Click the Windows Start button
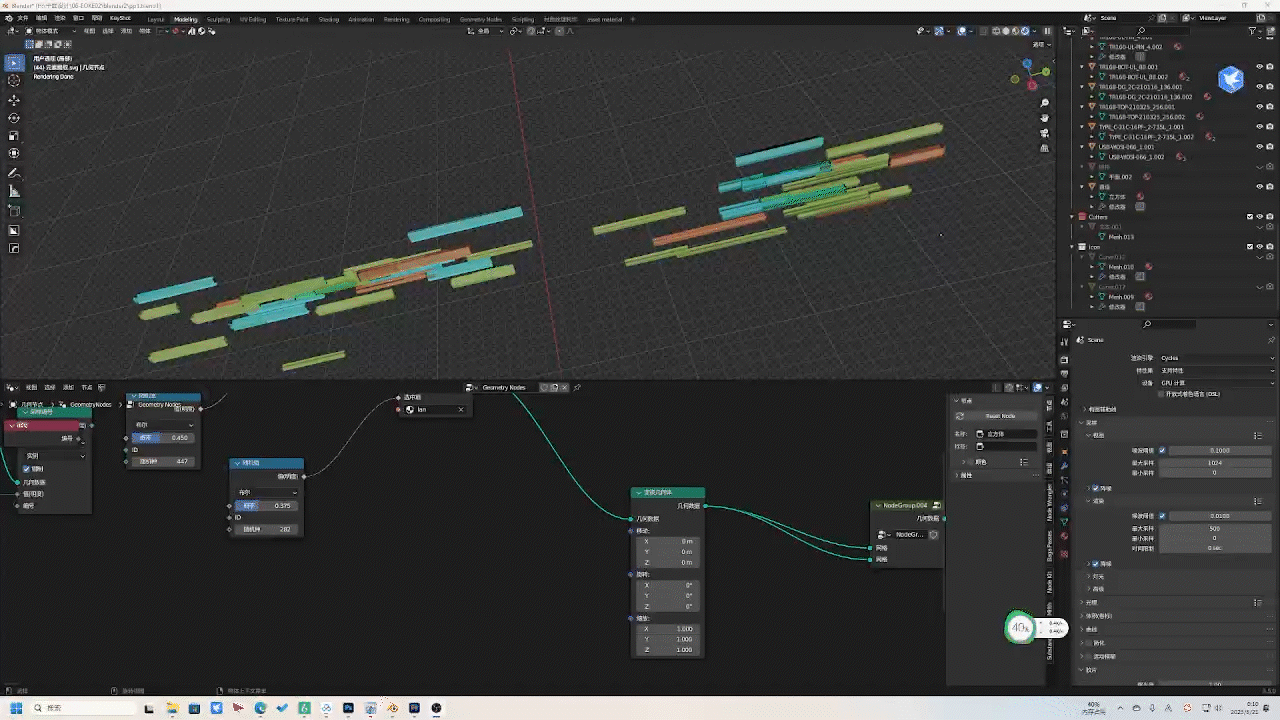The height and width of the screenshot is (720, 1280). click(16, 708)
